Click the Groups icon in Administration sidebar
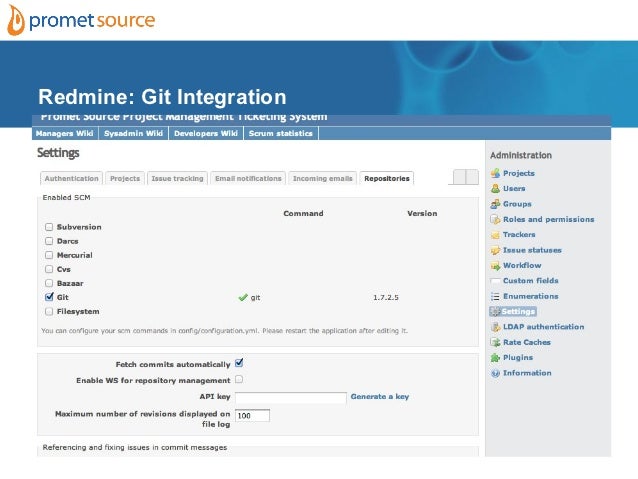This screenshot has width=638, height=479. pyautogui.click(x=495, y=204)
